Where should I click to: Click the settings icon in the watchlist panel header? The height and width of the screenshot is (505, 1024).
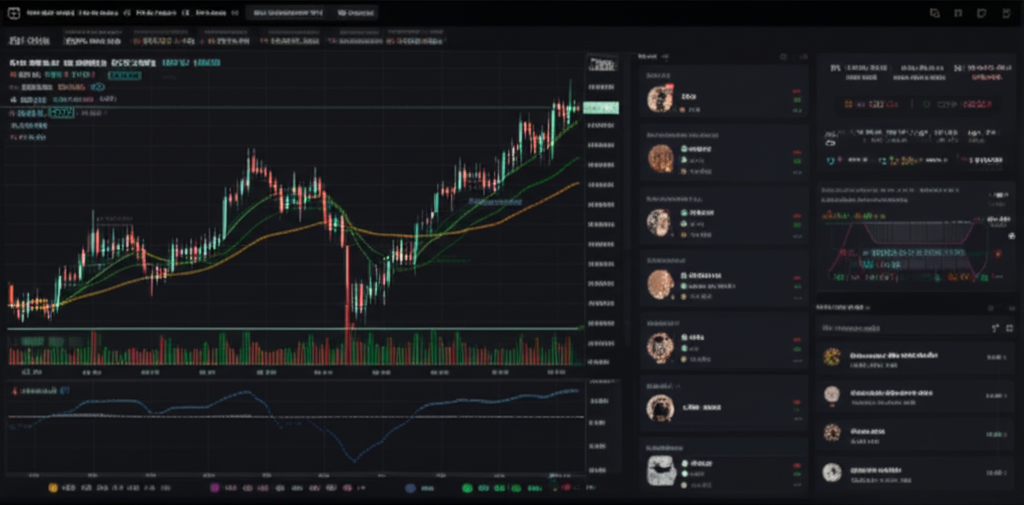[x=784, y=57]
